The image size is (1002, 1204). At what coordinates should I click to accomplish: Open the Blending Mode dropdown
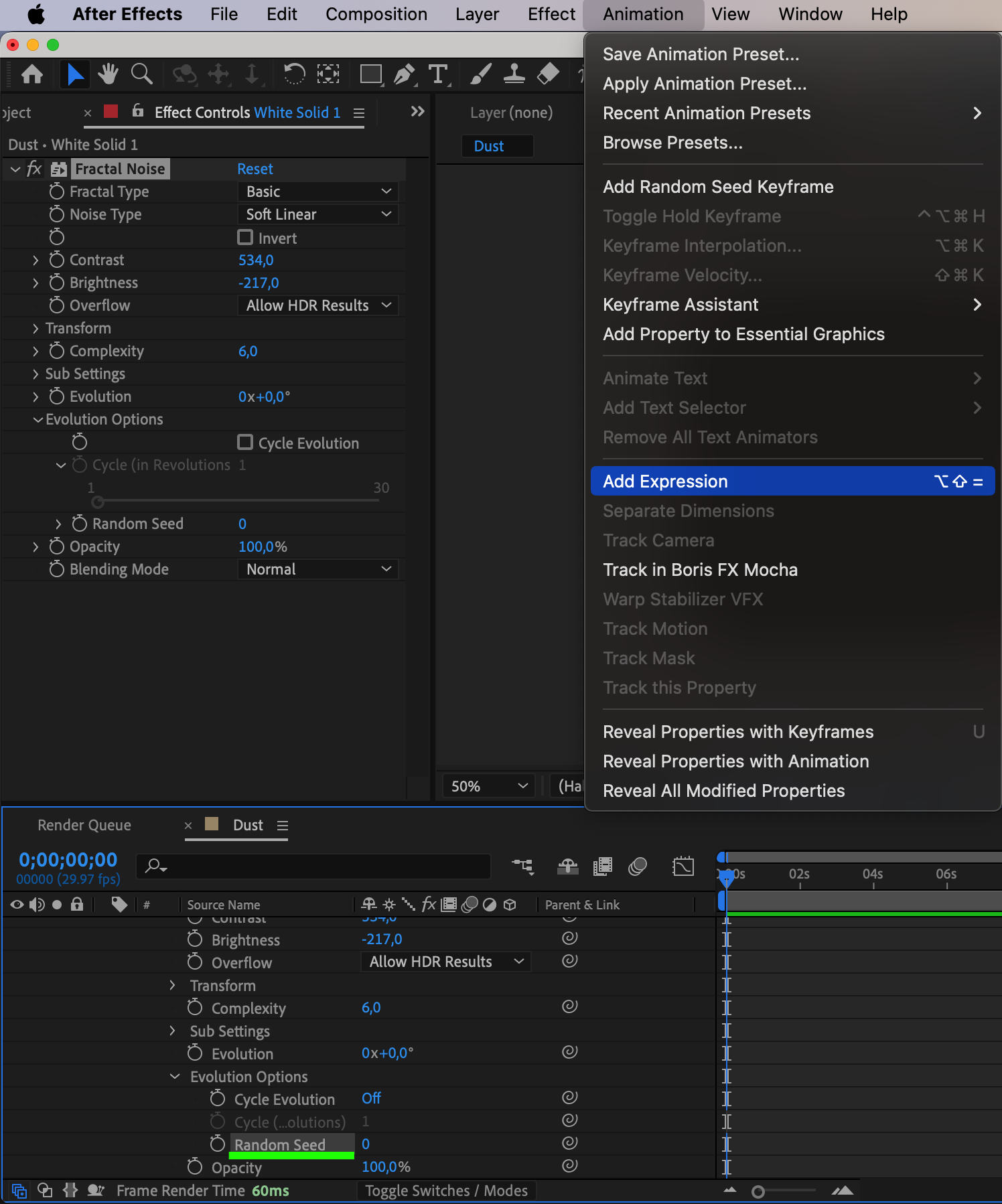(x=318, y=569)
